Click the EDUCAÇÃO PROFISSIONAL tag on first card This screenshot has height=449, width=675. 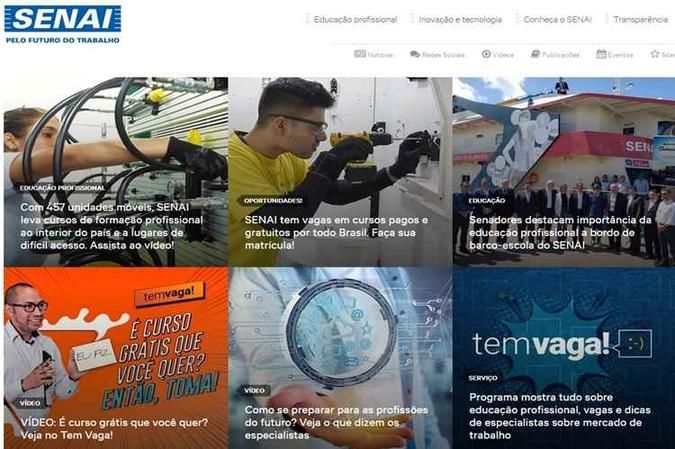tap(62, 188)
